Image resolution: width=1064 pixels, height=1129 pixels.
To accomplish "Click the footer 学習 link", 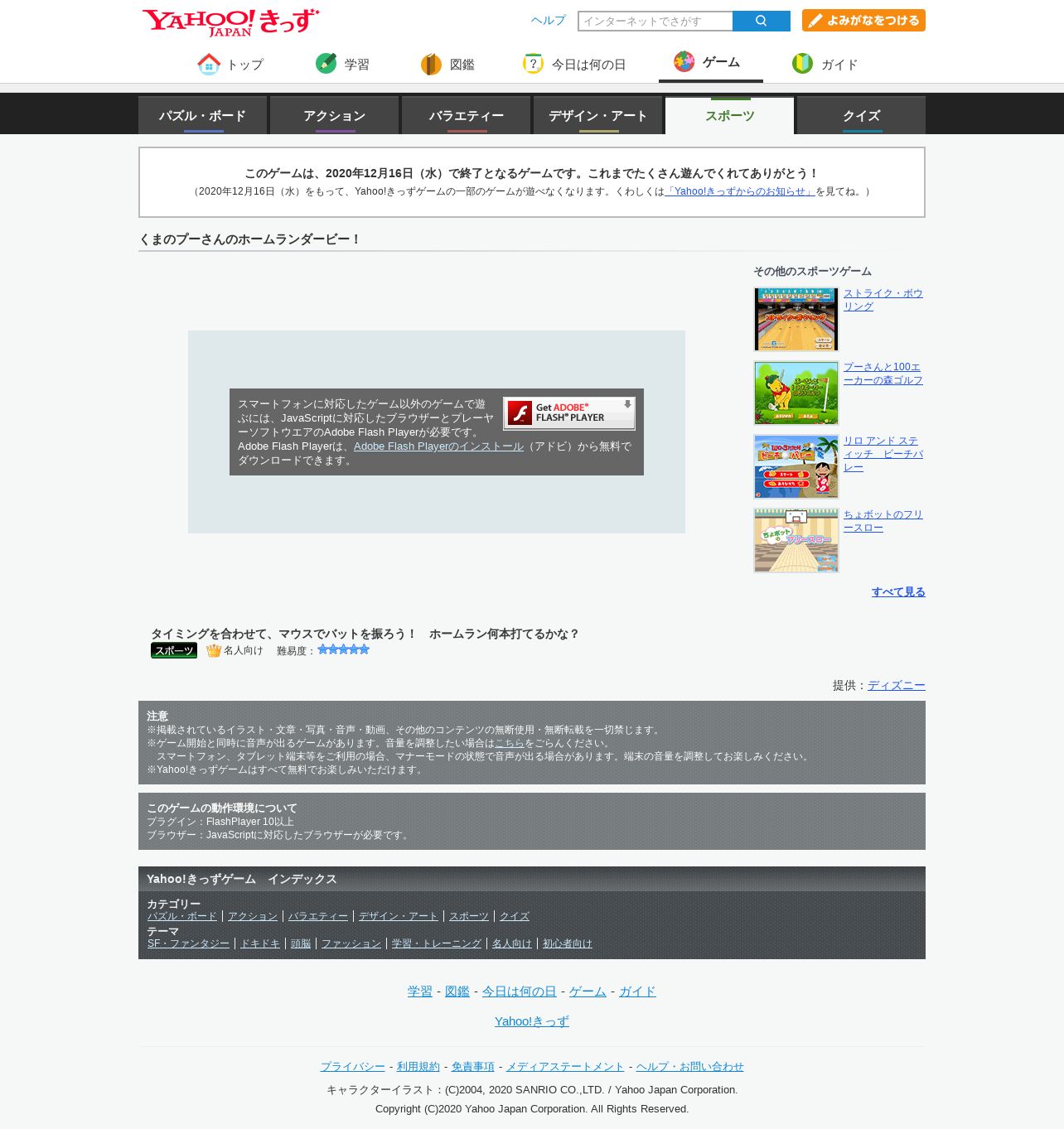I will point(420,991).
